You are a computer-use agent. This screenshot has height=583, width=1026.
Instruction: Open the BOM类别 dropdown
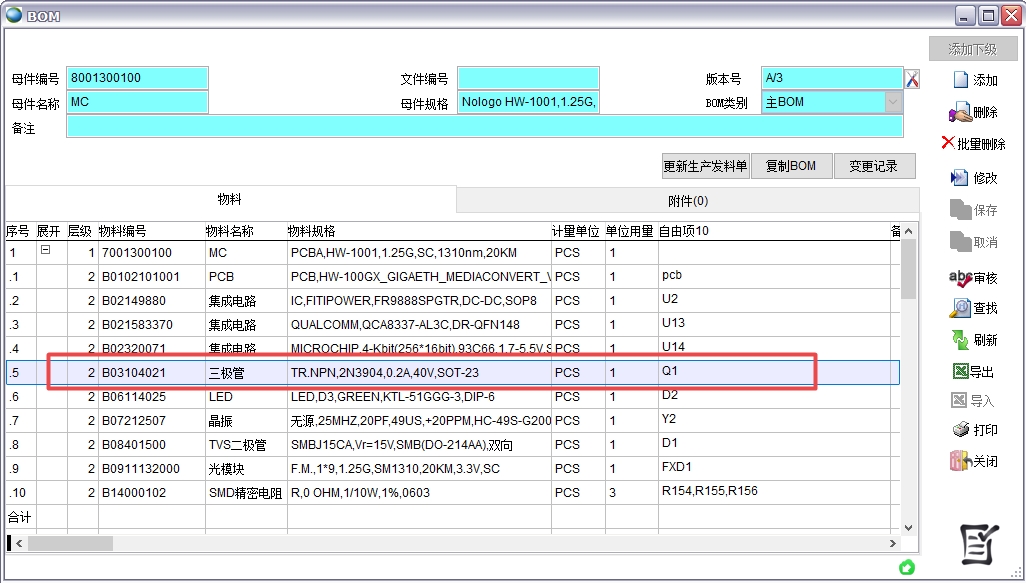[x=892, y=102]
